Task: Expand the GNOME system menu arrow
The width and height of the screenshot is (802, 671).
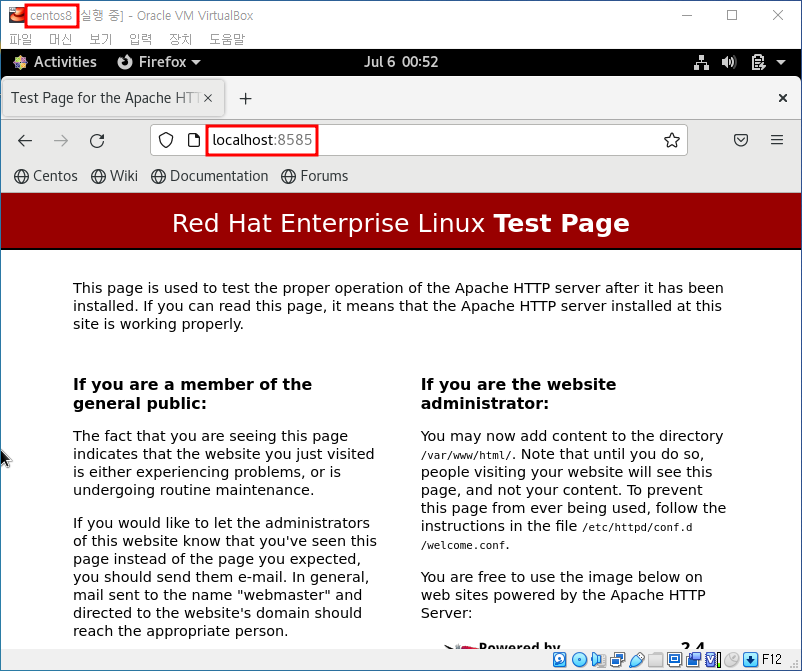Action: coord(781,62)
